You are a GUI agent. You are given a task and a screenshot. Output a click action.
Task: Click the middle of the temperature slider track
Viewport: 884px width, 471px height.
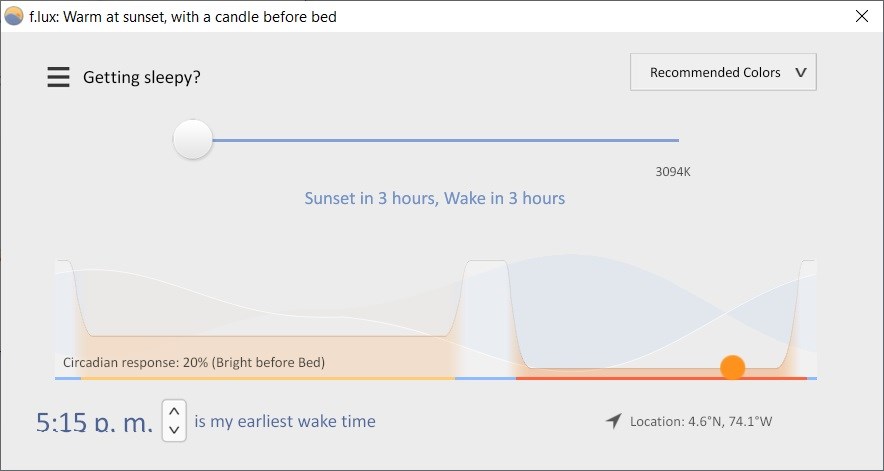tap(445, 140)
